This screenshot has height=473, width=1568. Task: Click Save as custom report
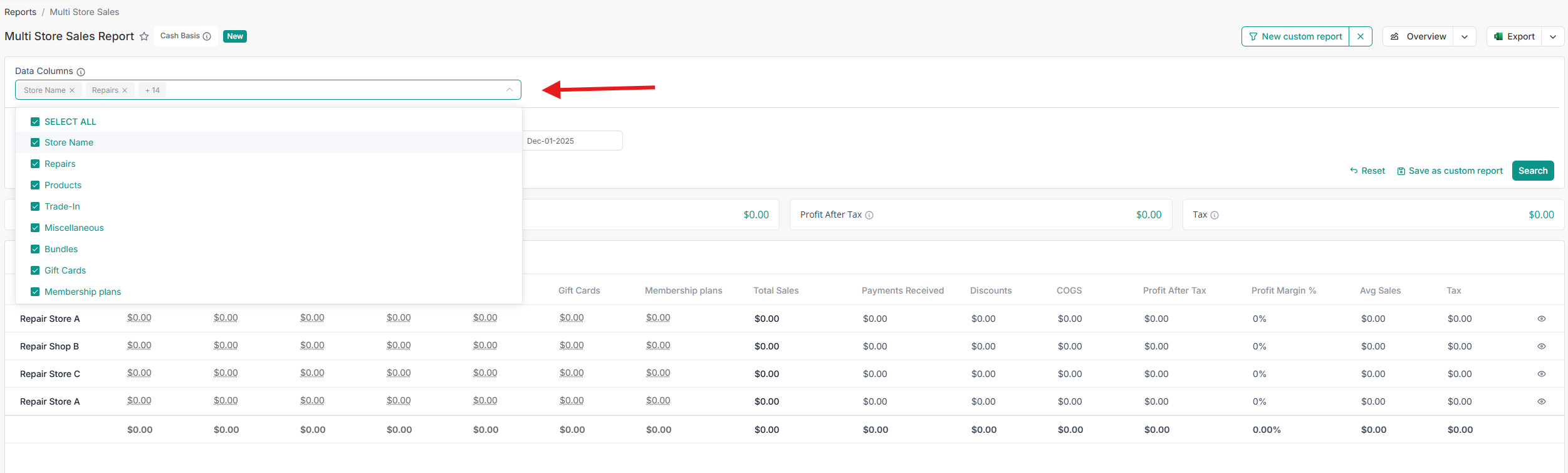1450,171
